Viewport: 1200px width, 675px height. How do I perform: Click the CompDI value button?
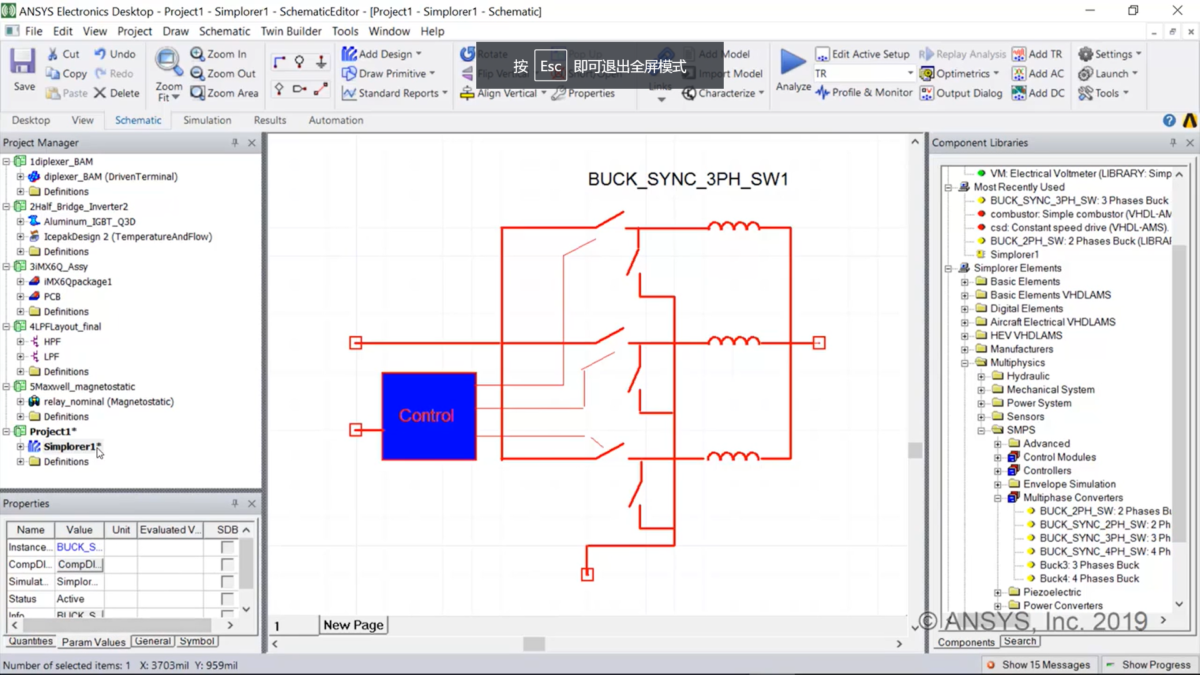(80, 564)
